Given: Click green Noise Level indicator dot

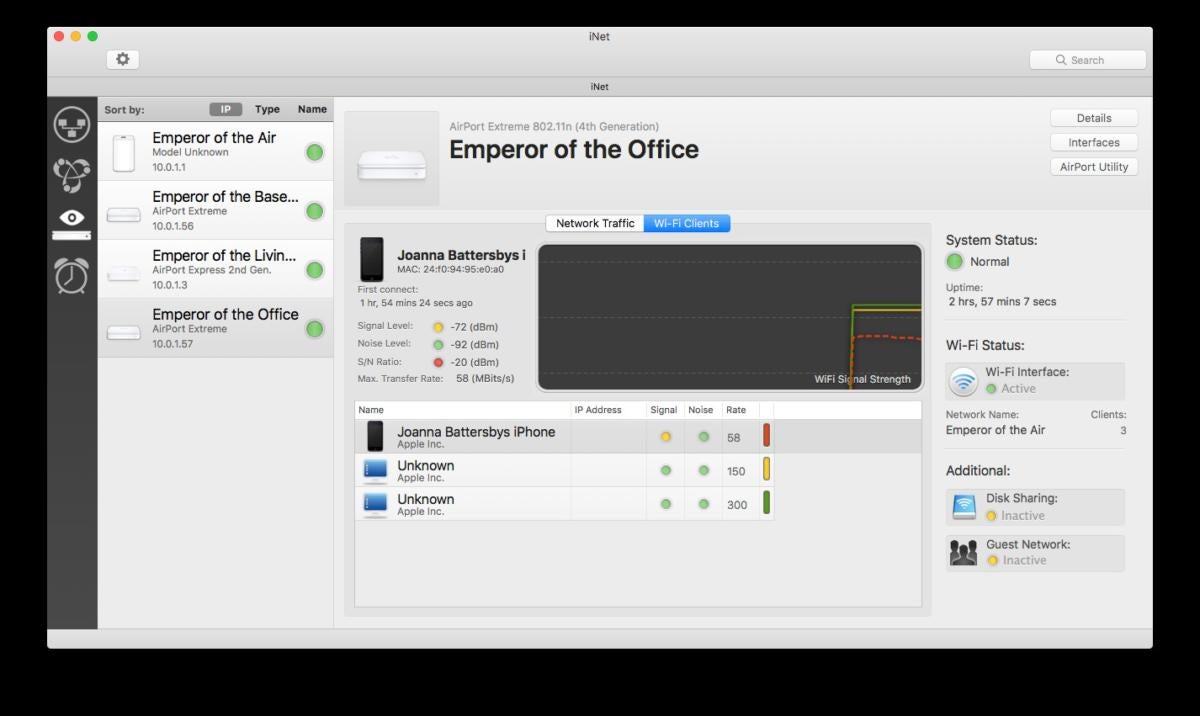Looking at the screenshot, I should (x=438, y=345).
